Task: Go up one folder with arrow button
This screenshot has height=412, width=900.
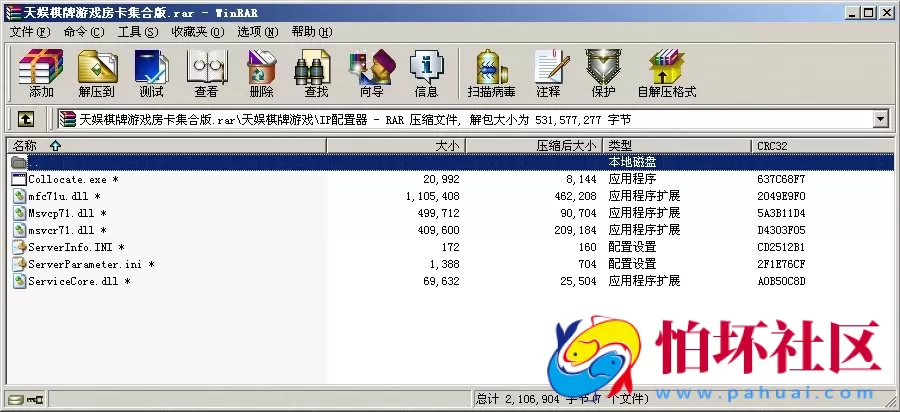Action: [x=25, y=119]
